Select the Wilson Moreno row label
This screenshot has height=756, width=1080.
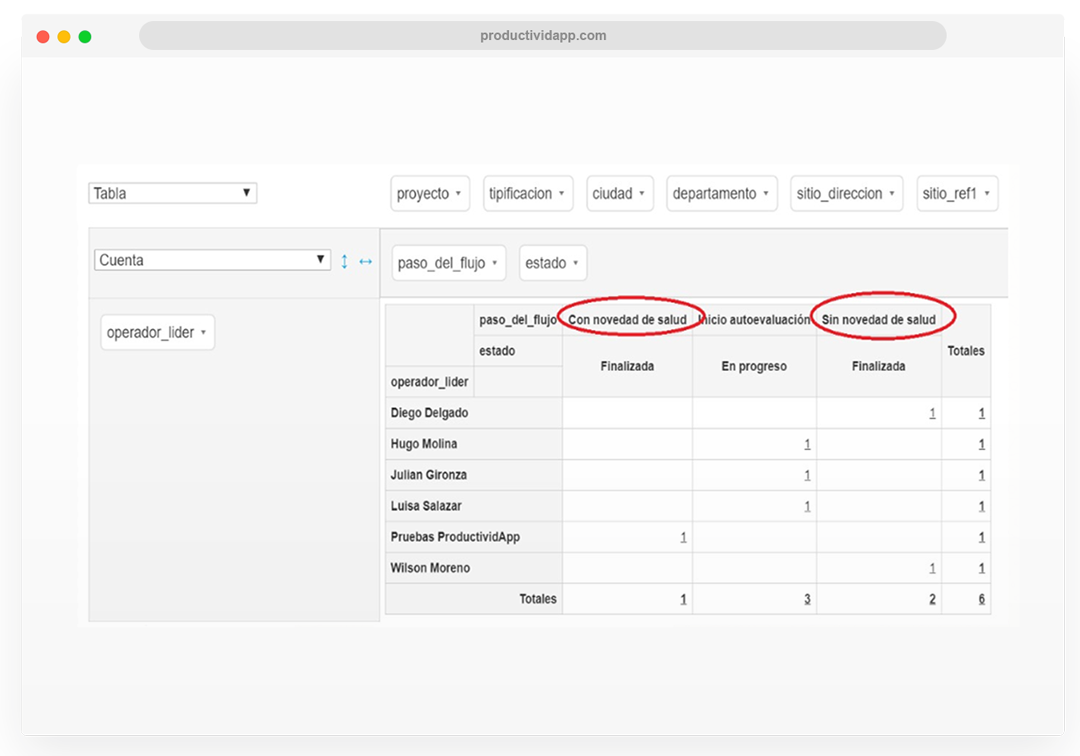(x=430, y=568)
